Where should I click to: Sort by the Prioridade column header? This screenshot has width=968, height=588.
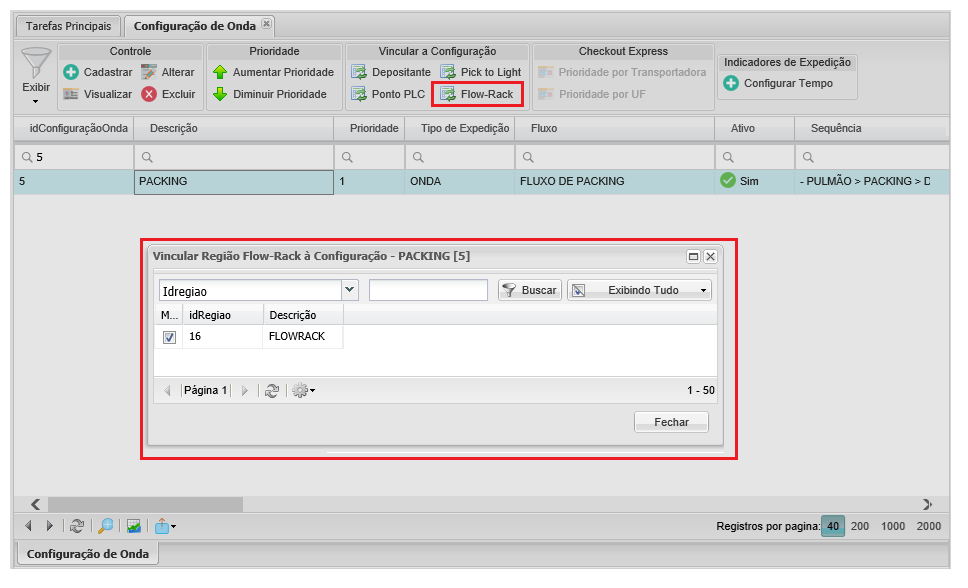click(369, 128)
